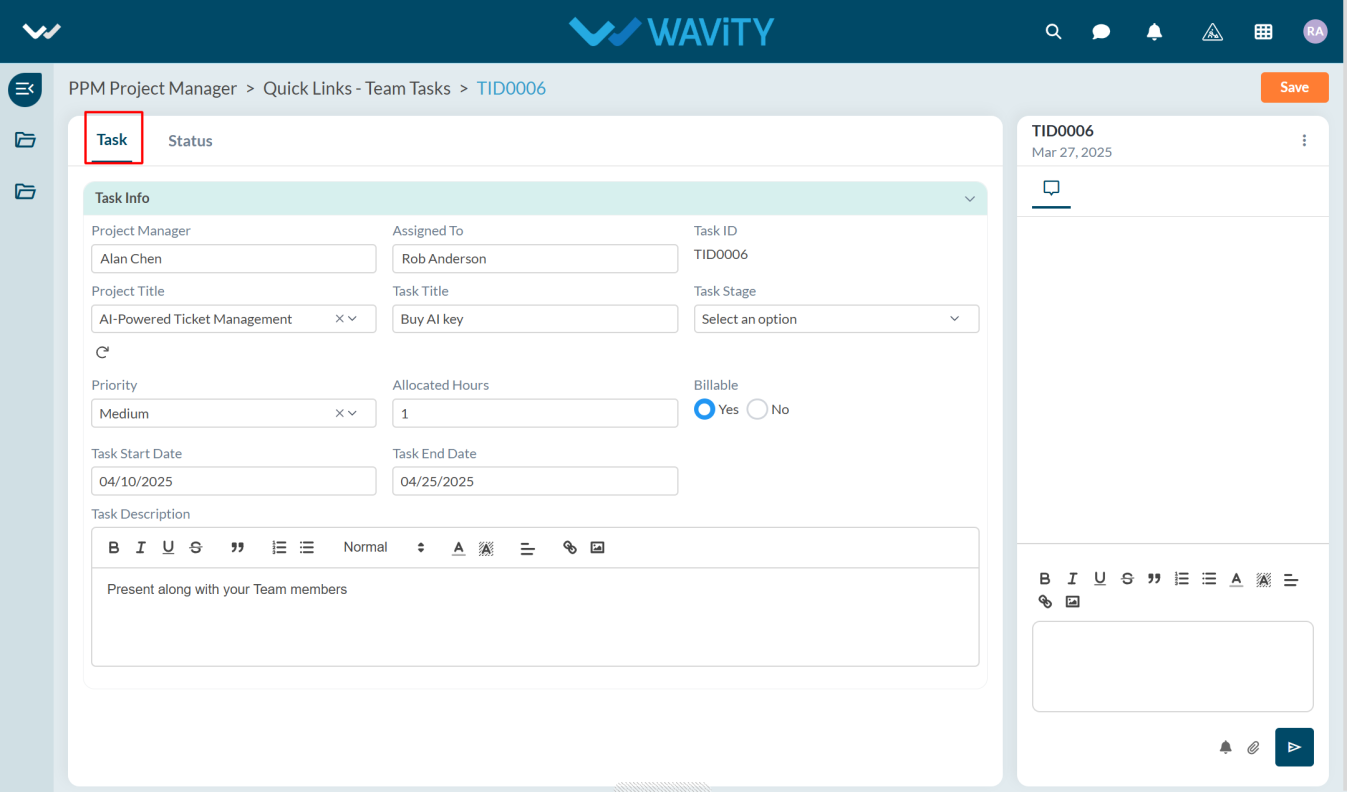
Task: Toggle bold in comment editor toolbar
Action: coord(1045,579)
